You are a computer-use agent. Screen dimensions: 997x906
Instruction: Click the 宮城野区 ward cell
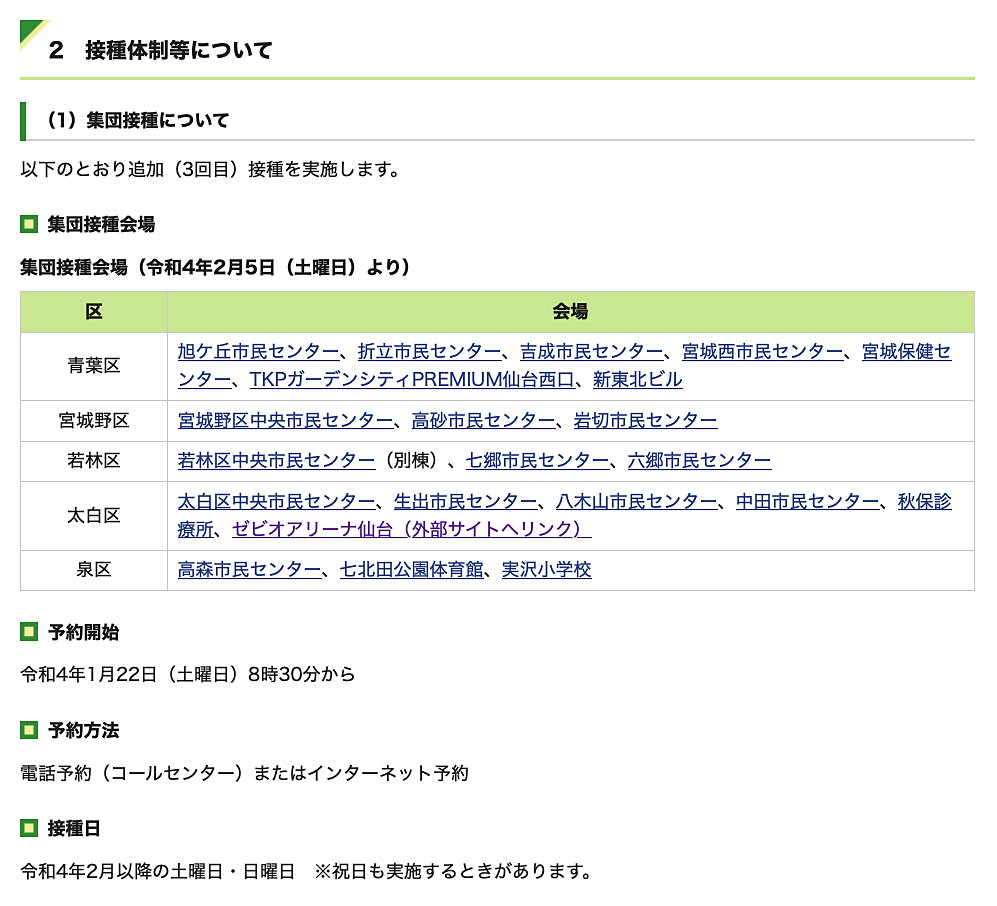94,421
